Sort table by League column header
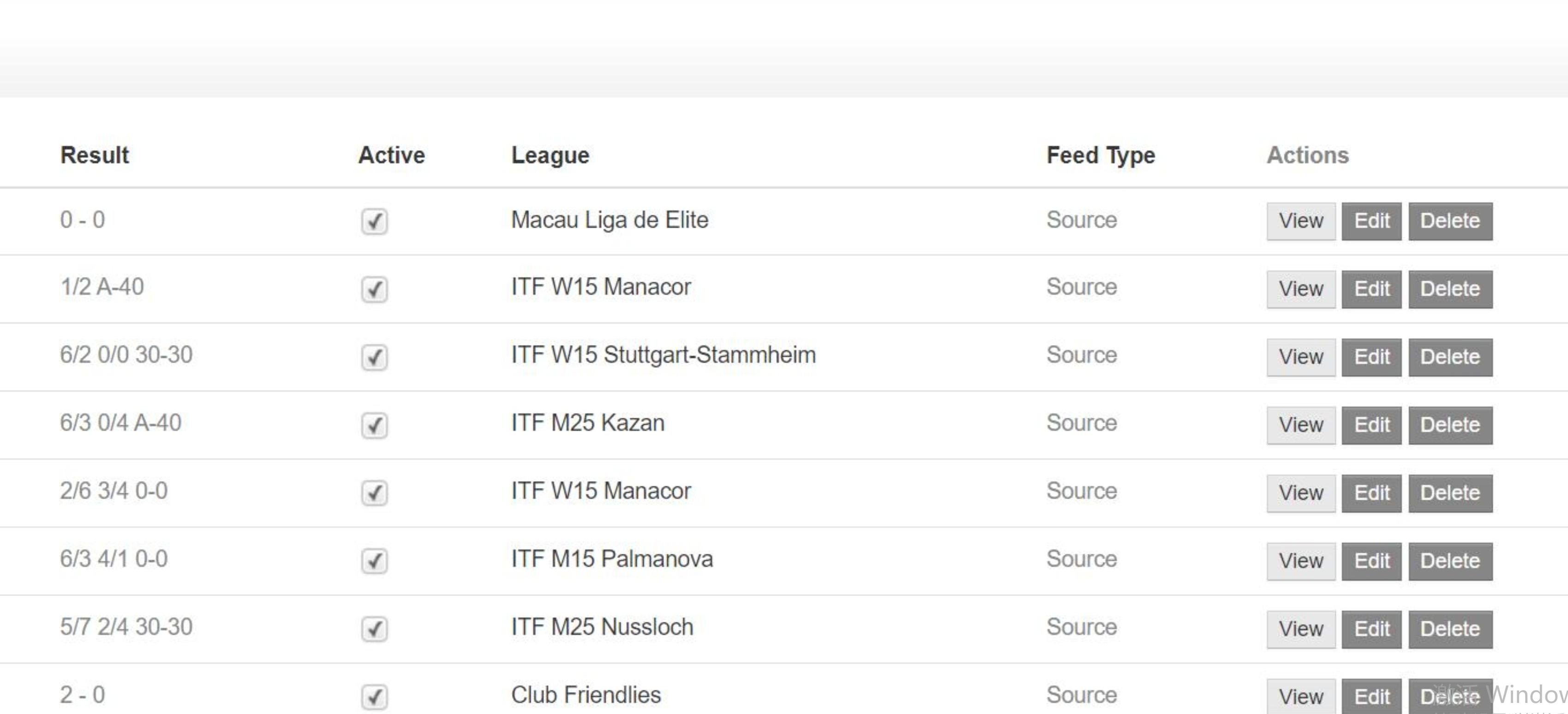1568x714 pixels. point(550,155)
